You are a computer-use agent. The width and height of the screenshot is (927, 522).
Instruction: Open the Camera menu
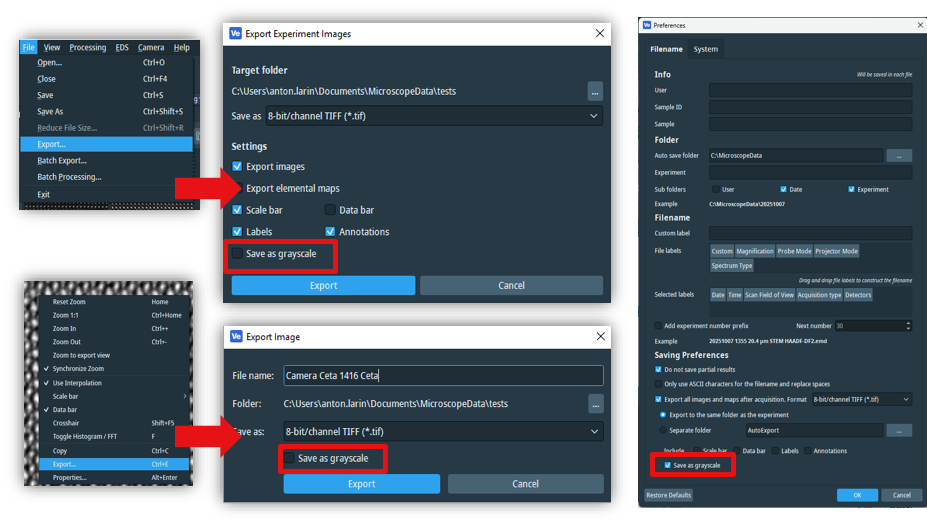[x=151, y=47]
